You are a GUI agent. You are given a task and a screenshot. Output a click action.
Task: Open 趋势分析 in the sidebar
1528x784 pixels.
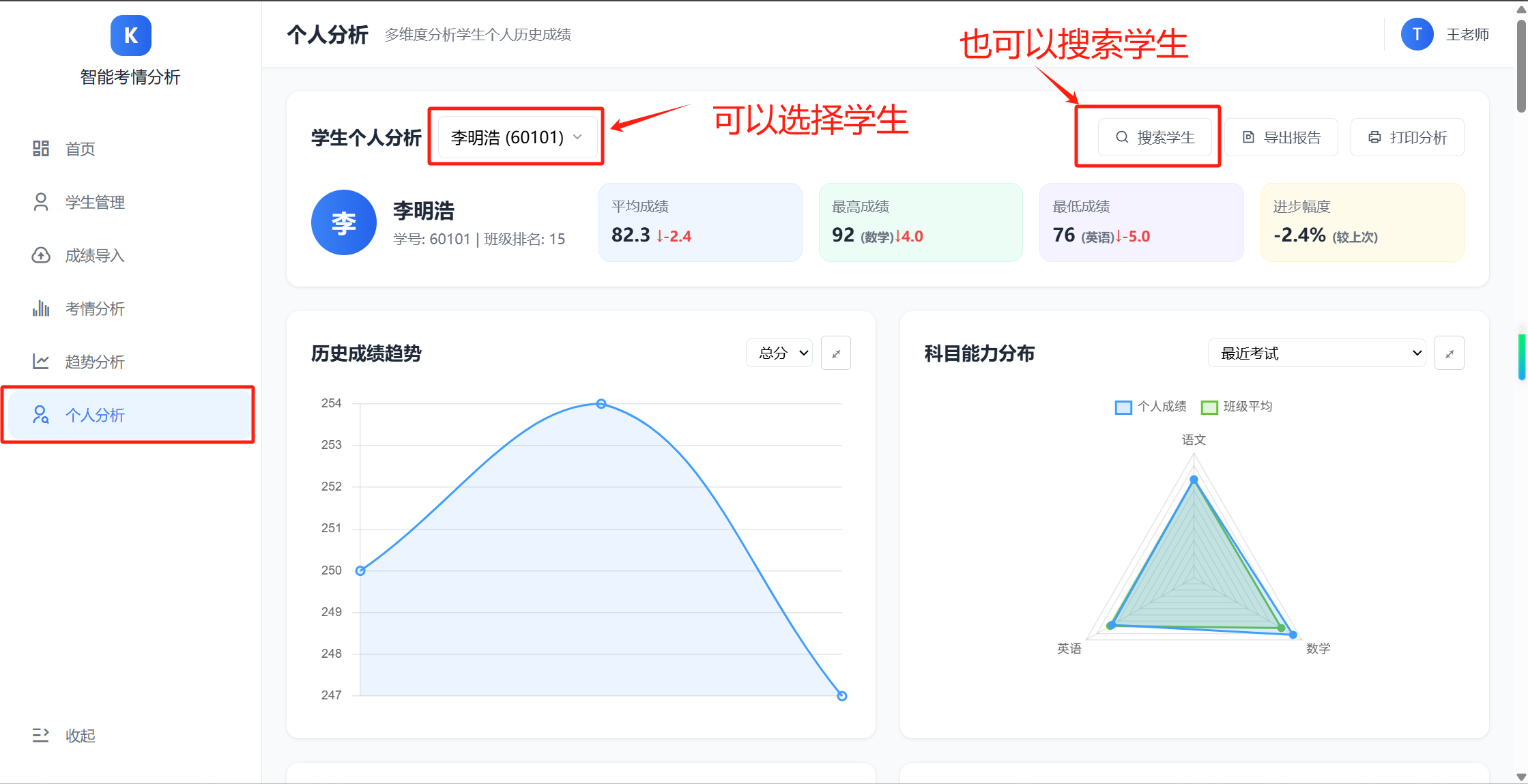pos(94,361)
